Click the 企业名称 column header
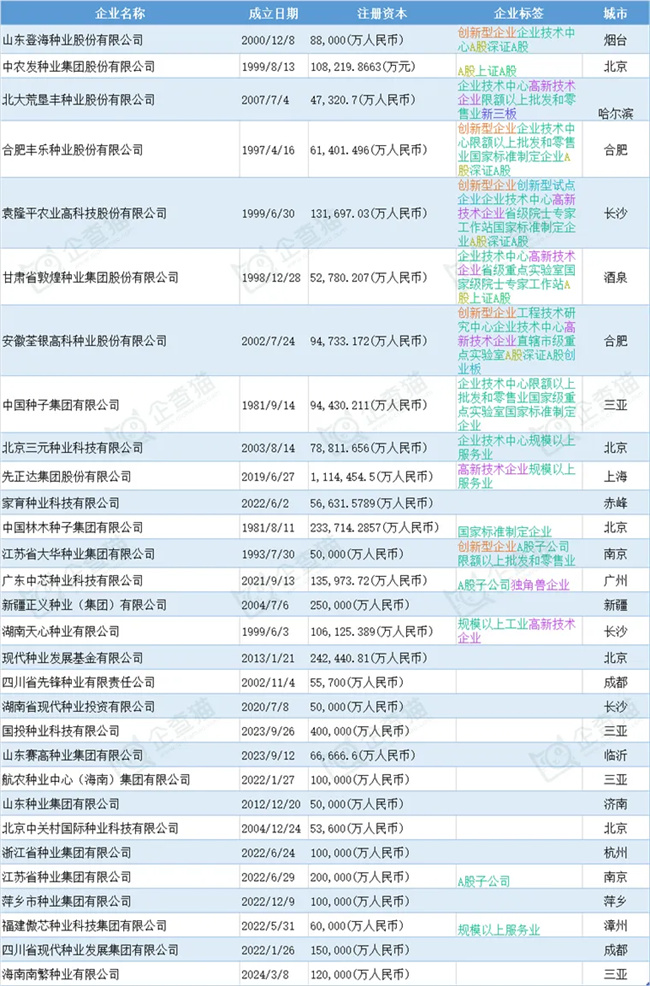This screenshot has width=650, height=986. [116, 14]
